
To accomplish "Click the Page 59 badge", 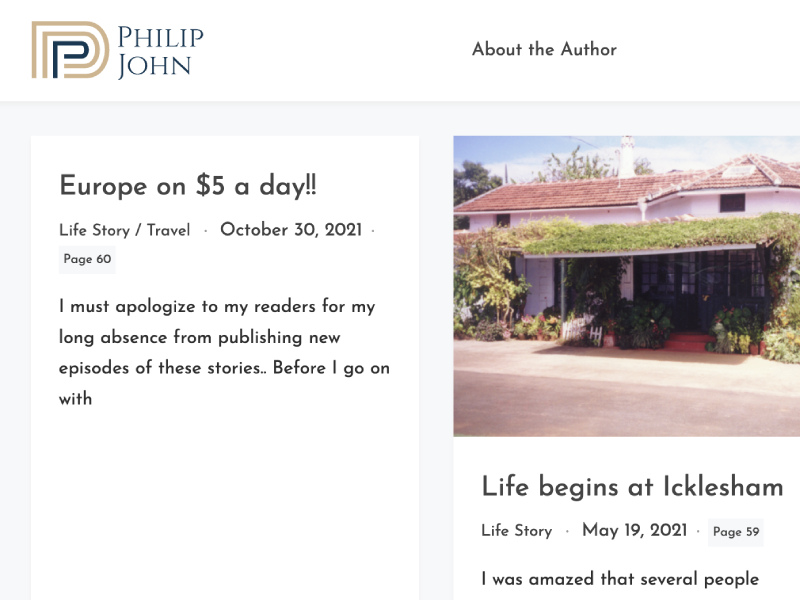I will (735, 532).
